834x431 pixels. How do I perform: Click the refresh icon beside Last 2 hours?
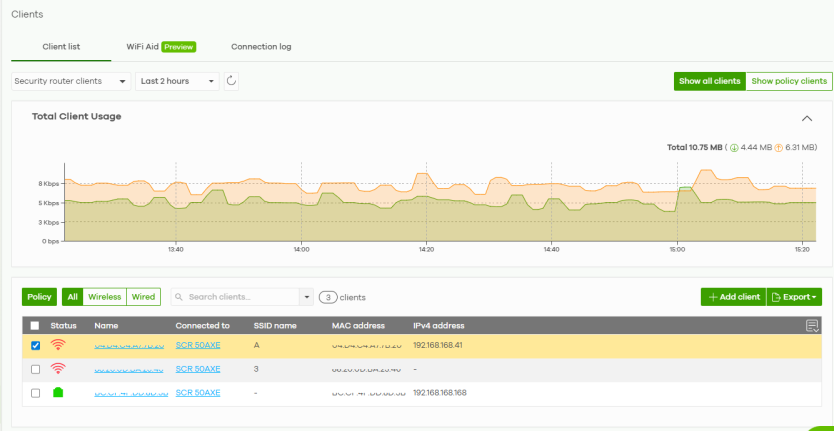(x=231, y=81)
